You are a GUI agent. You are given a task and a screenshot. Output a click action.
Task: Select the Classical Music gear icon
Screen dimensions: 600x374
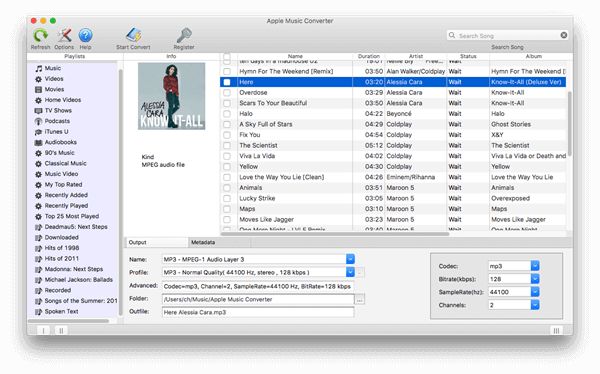[39, 163]
